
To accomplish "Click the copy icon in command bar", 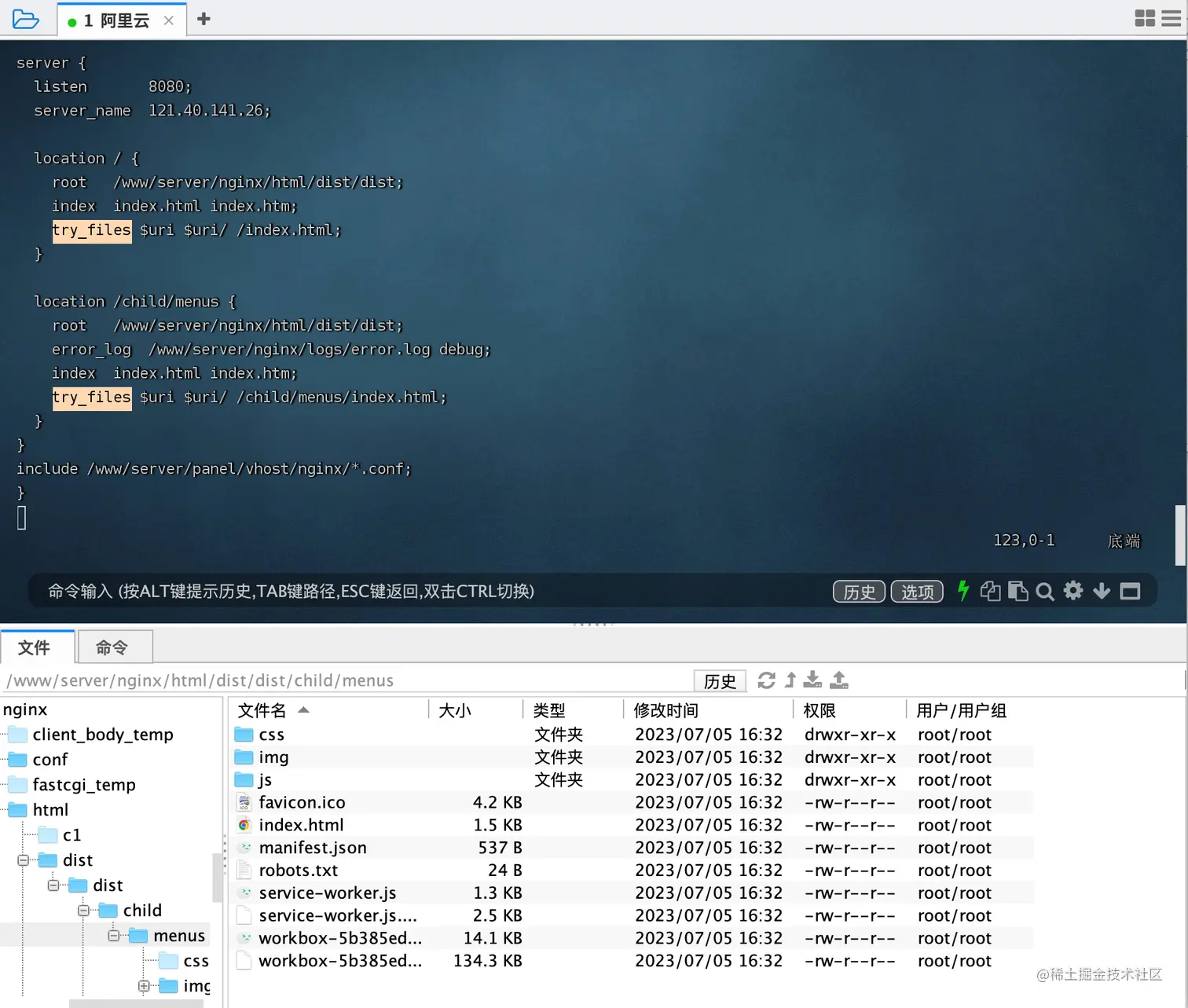I will 990,591.
